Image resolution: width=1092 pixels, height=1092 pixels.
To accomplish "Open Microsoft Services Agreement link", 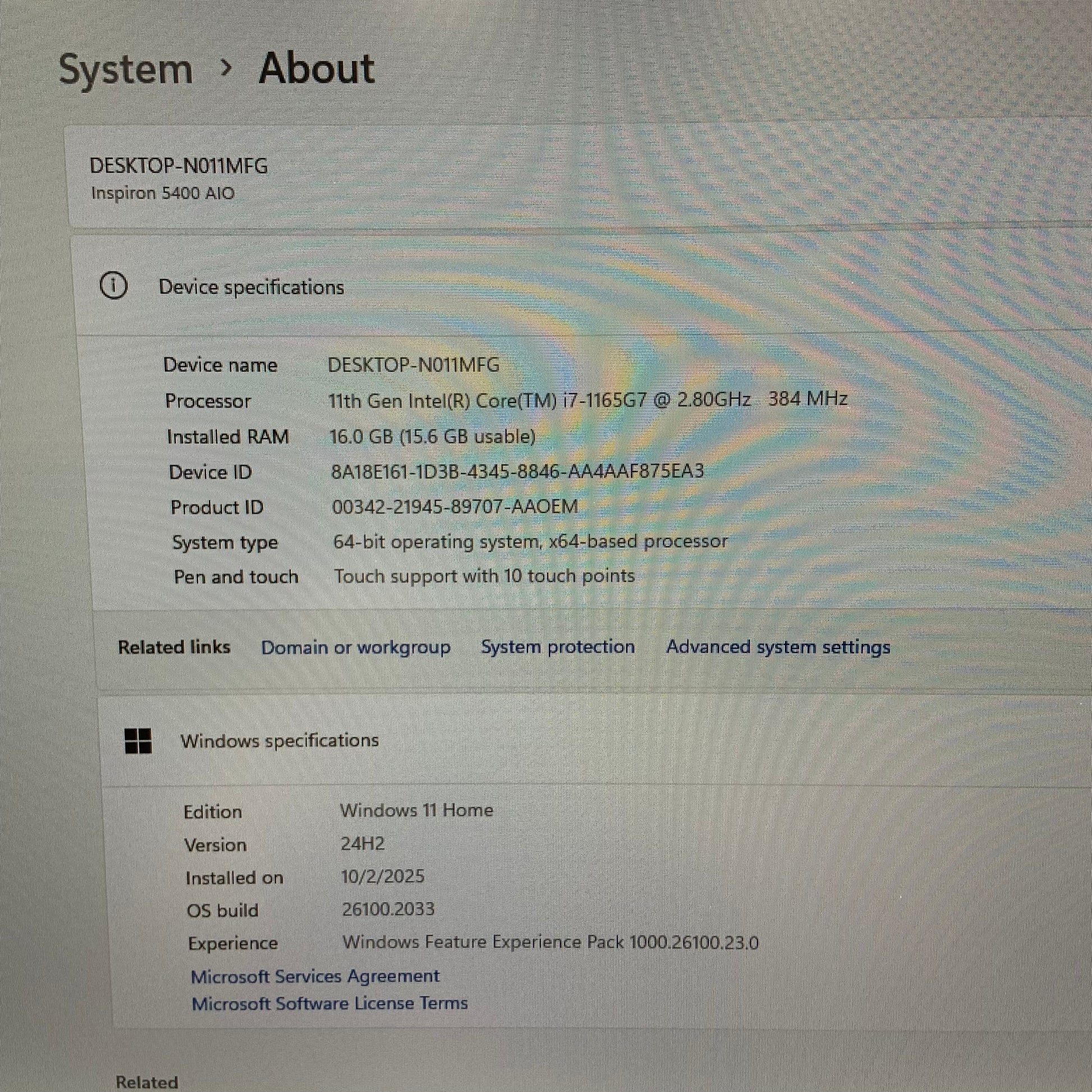I will [x=315, y=976].
